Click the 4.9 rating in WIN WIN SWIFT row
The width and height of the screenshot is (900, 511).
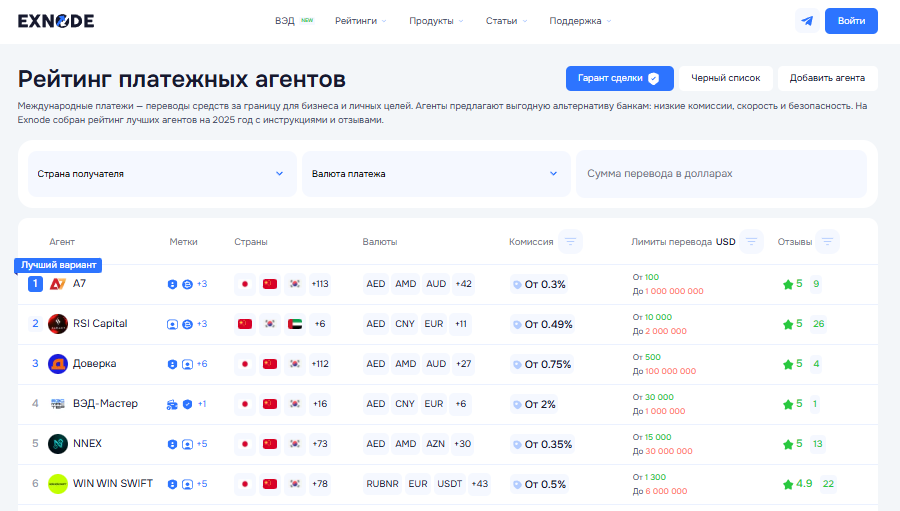tap(804, 484)
